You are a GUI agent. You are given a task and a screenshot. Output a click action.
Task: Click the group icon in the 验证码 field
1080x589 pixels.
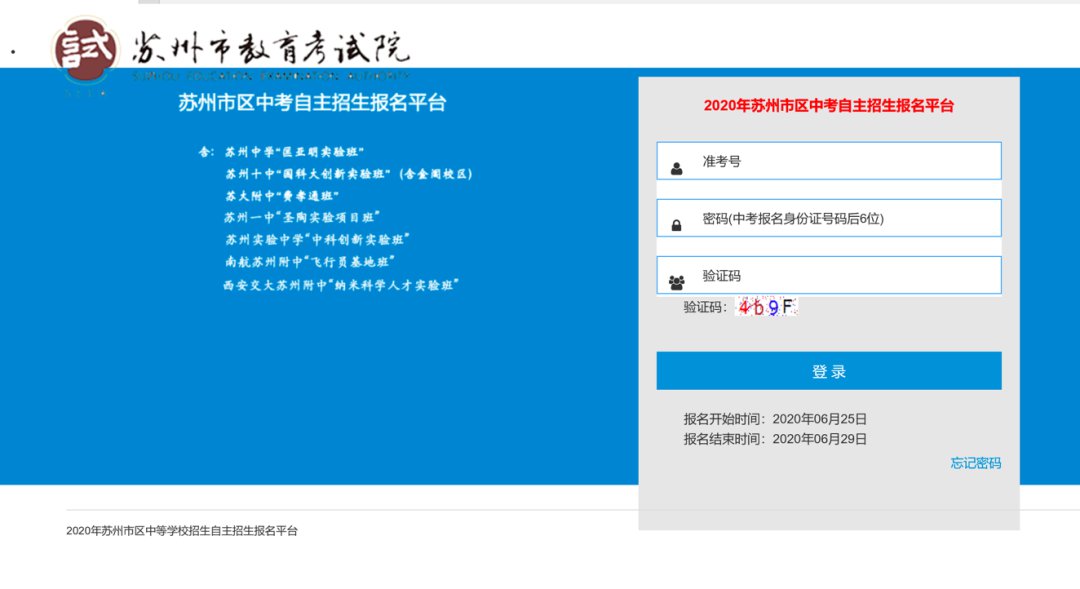tap(677, 283)
